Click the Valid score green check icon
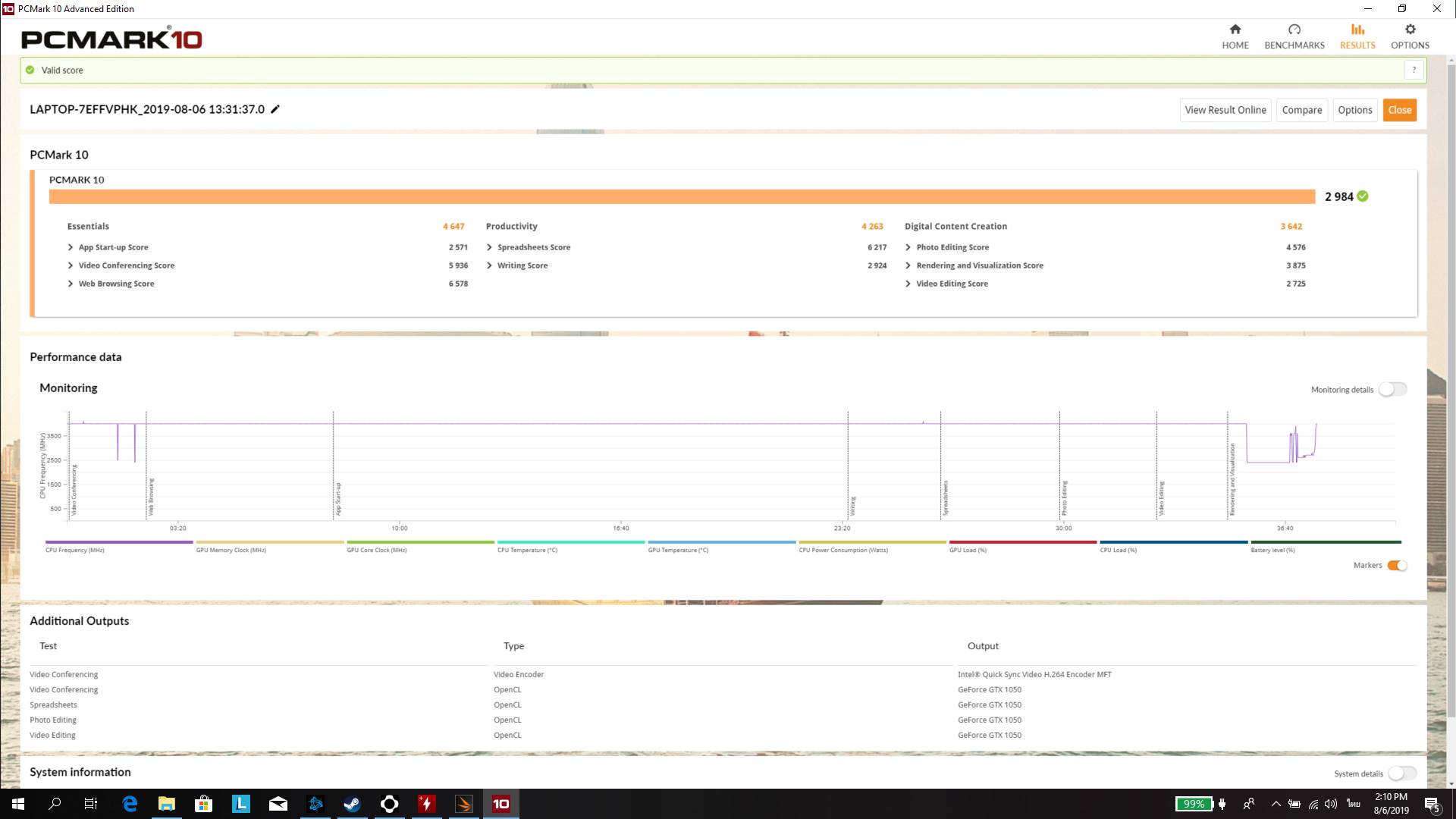This screenshot has height=819, width=1456. pyautogui.click(x=30, y=70)
